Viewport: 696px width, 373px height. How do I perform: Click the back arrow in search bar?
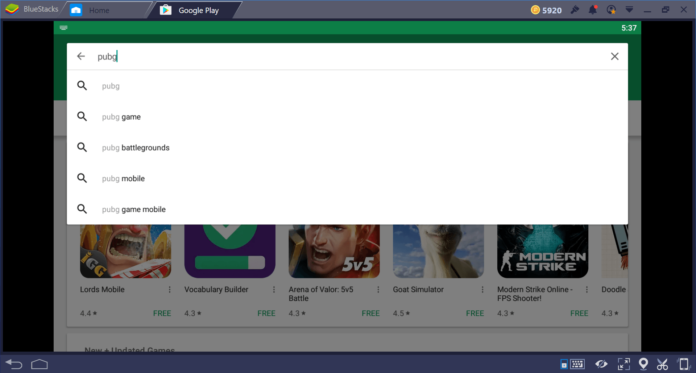(81, 56)
